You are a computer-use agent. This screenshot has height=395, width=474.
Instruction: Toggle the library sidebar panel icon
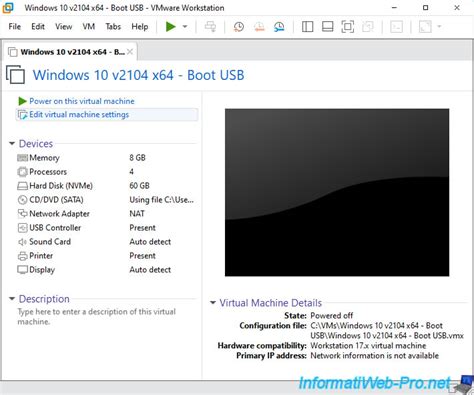click(307, 27)
